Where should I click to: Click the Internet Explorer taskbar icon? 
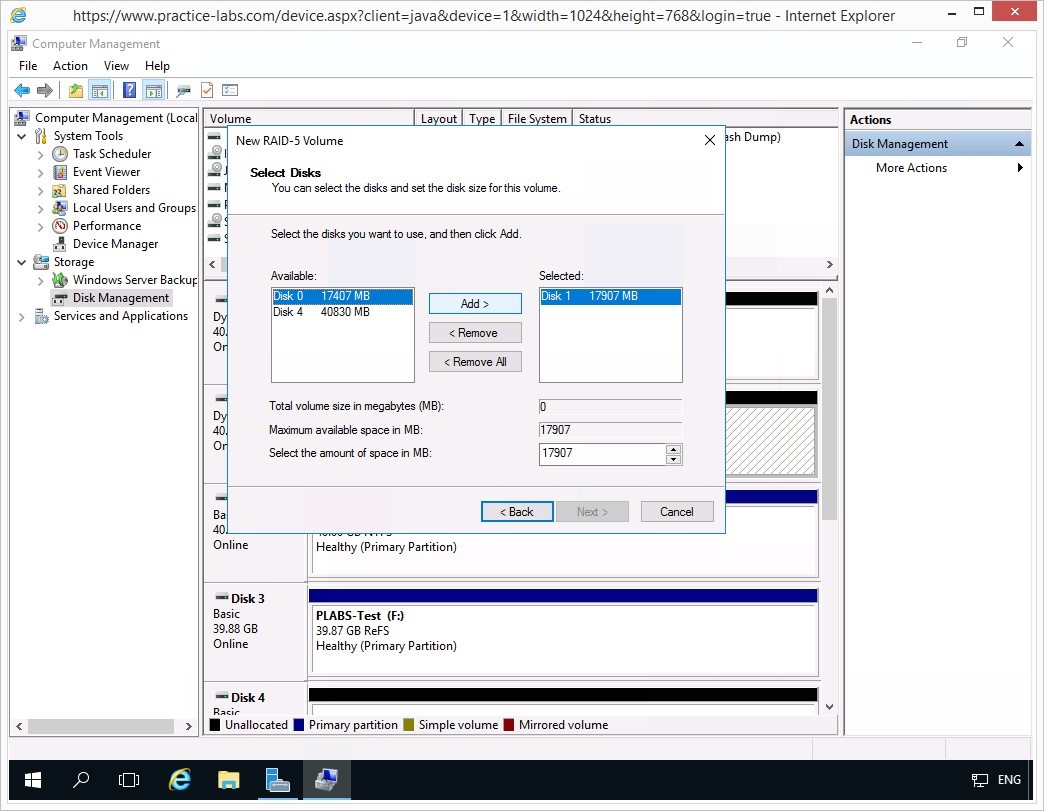180,780
